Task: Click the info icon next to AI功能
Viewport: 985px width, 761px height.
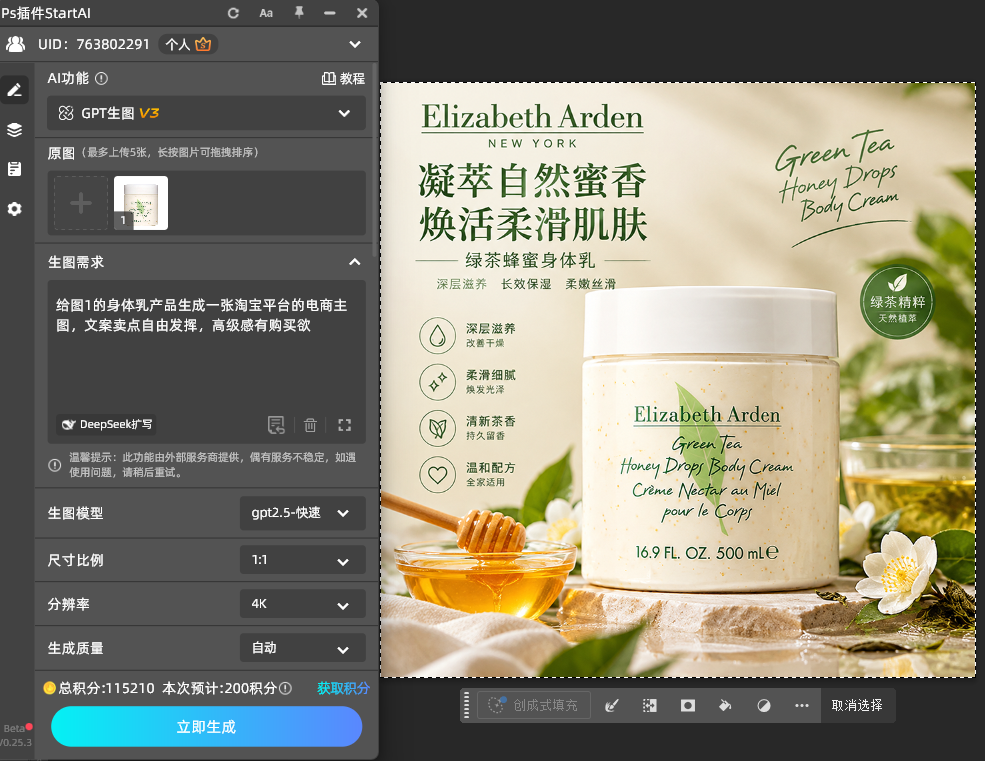Action: pos(101,79)
